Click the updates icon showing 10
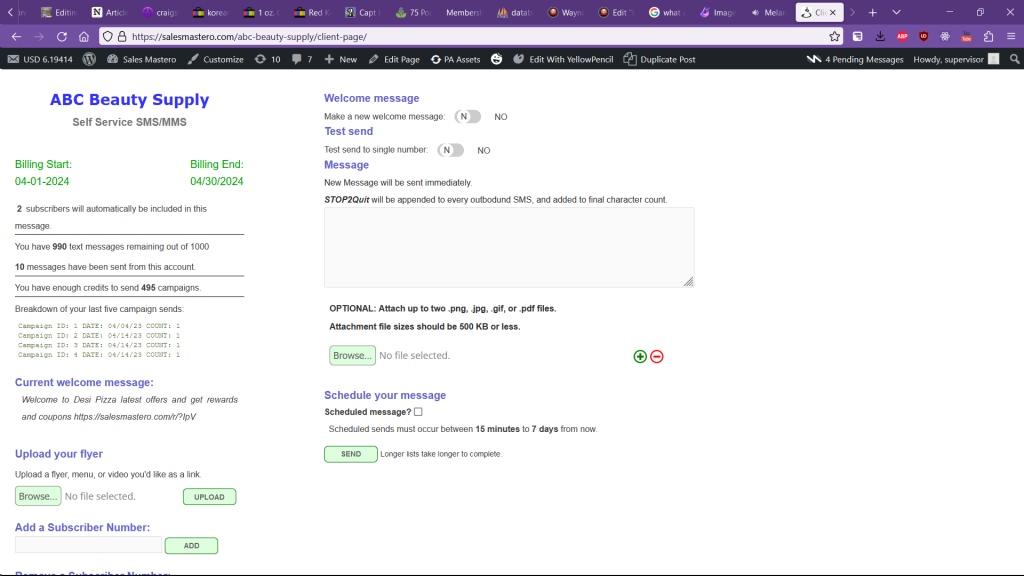 tap(268, 59)
